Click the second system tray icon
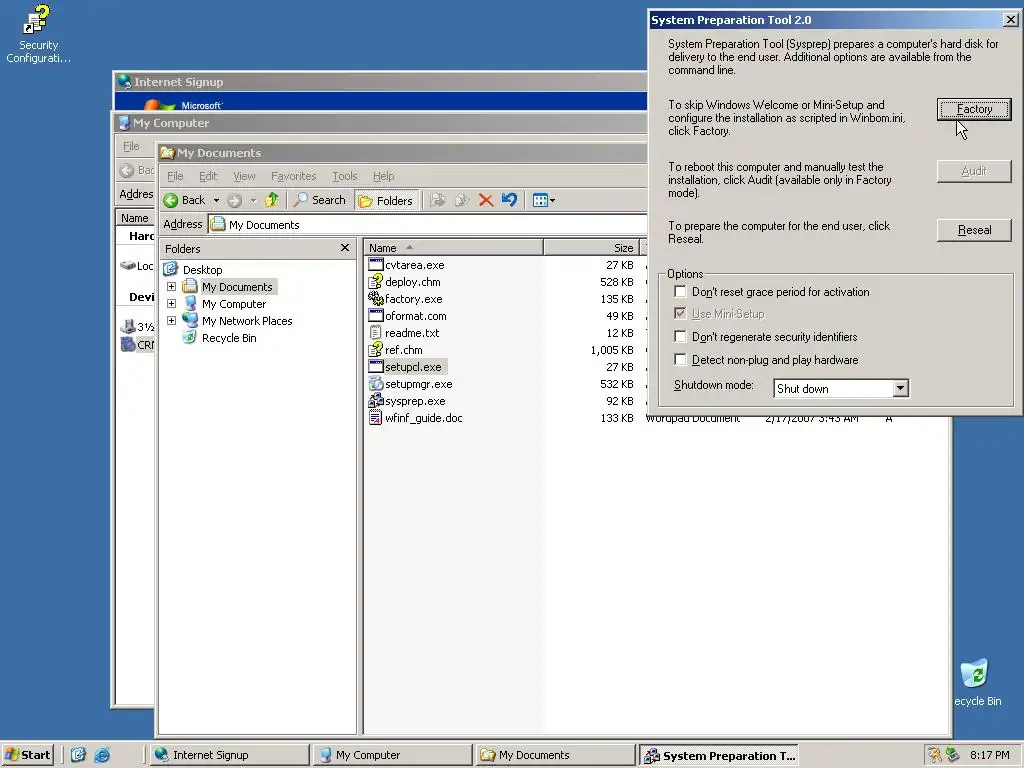 (953, 755)
